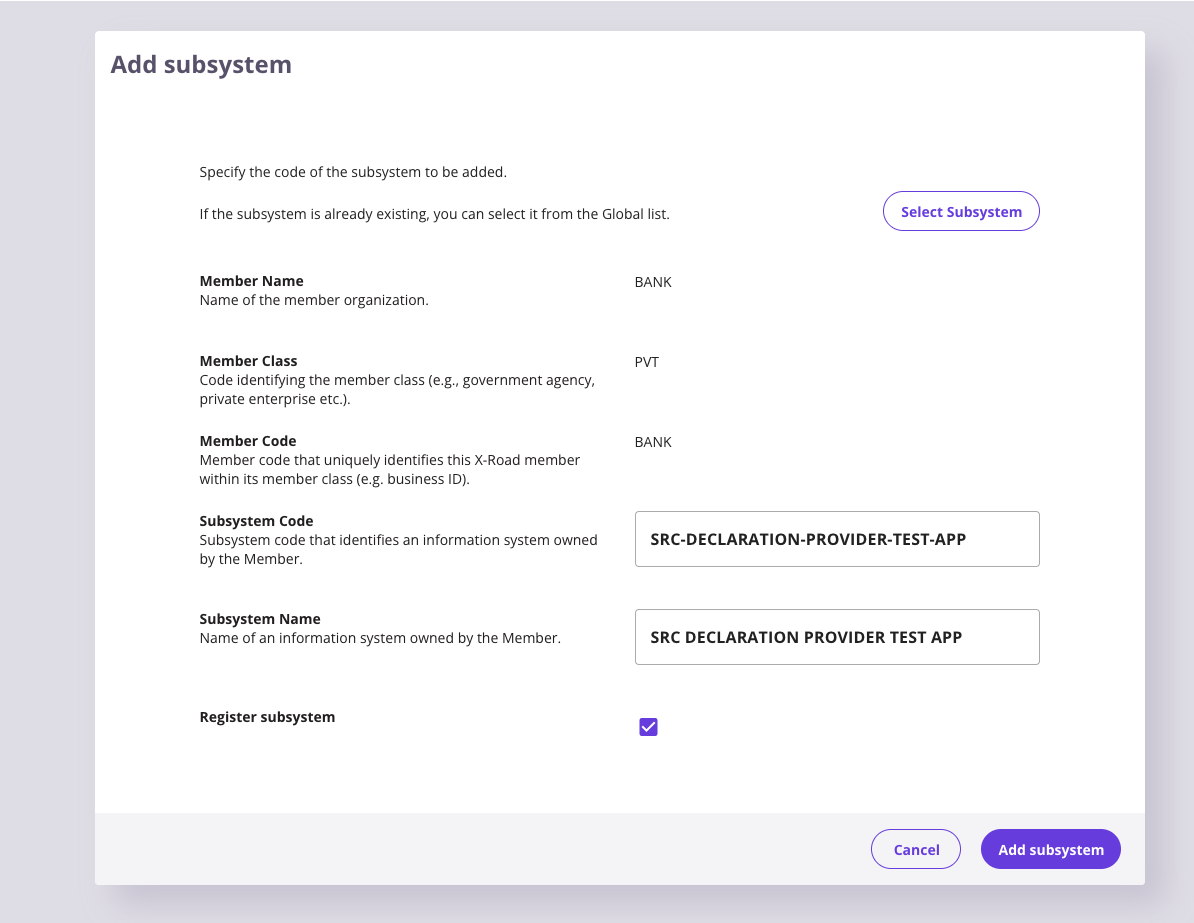Click the Subsystem Name description text
Image resolution: width=1194 pixels, height=923 pixels.
[x=379, y=637]
